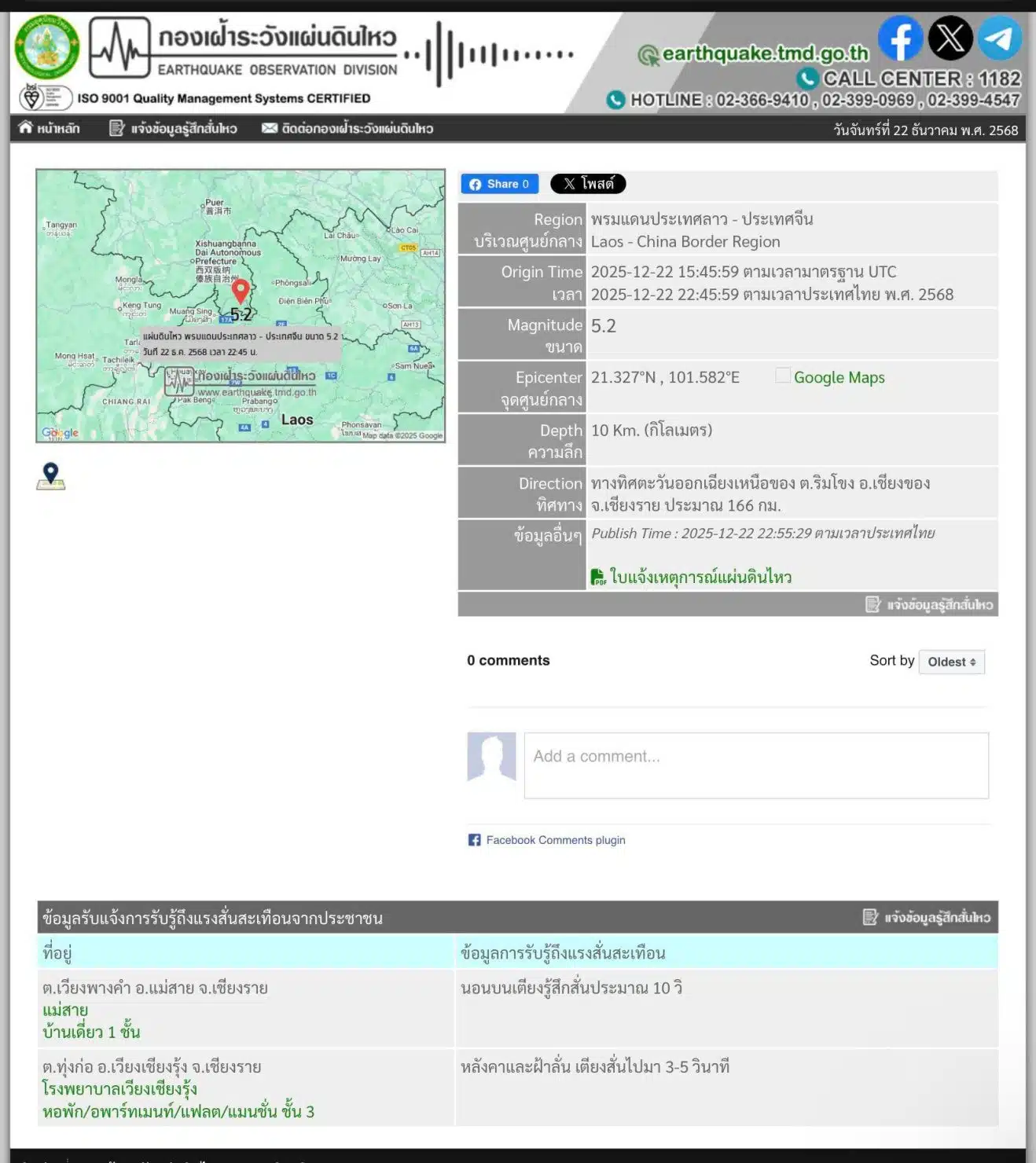Open ติดต่อกองเฝ้าระวังแผ่นดินไหว menu item
The width and height of the screenshot is (1036, 1163).
[x=347, y=128]
